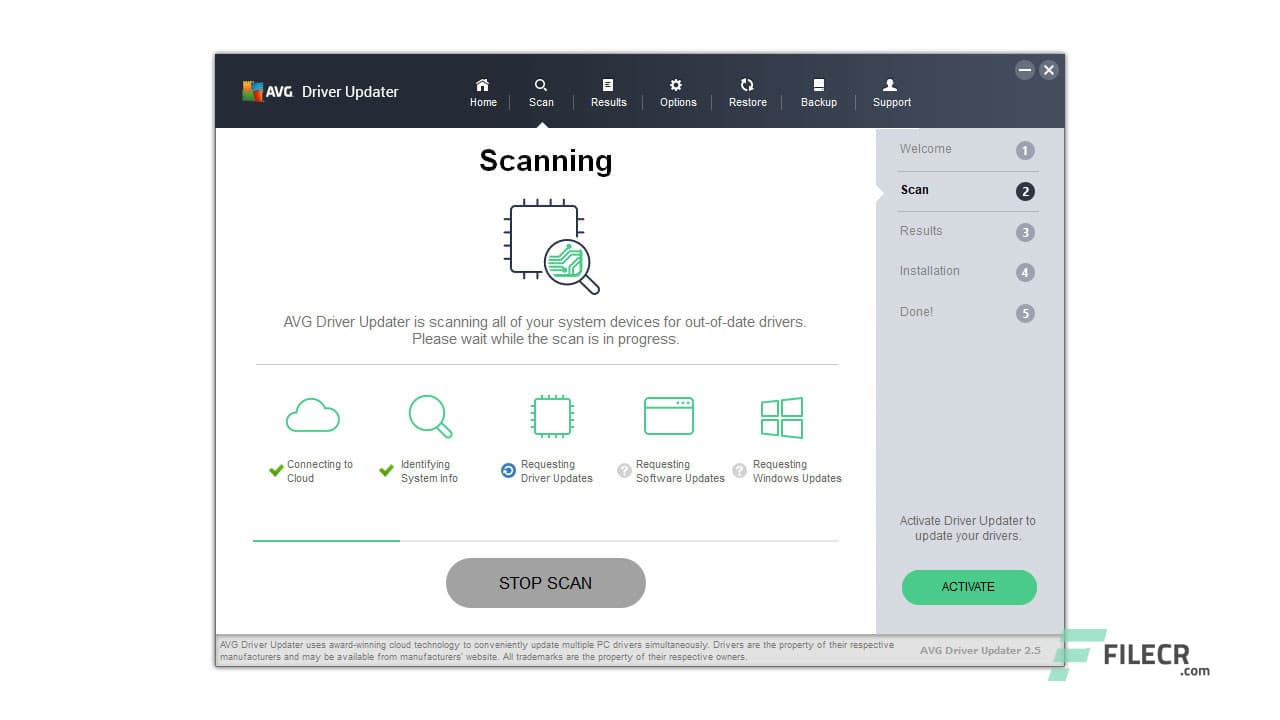Image resolution: width=1280 pixels, height=720 pixels.
Task: Click the scan progress bar
Action: 546,541
